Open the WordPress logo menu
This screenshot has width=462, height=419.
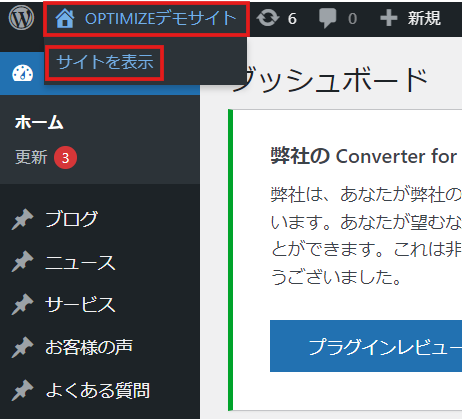pyautogui.click(x=21, y=18)
